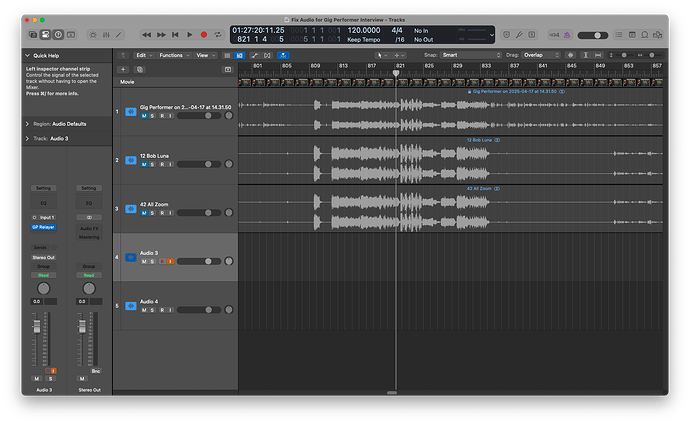Expand the Region: Audio Defaults section
690x423 pixels.
coord(27,123)
